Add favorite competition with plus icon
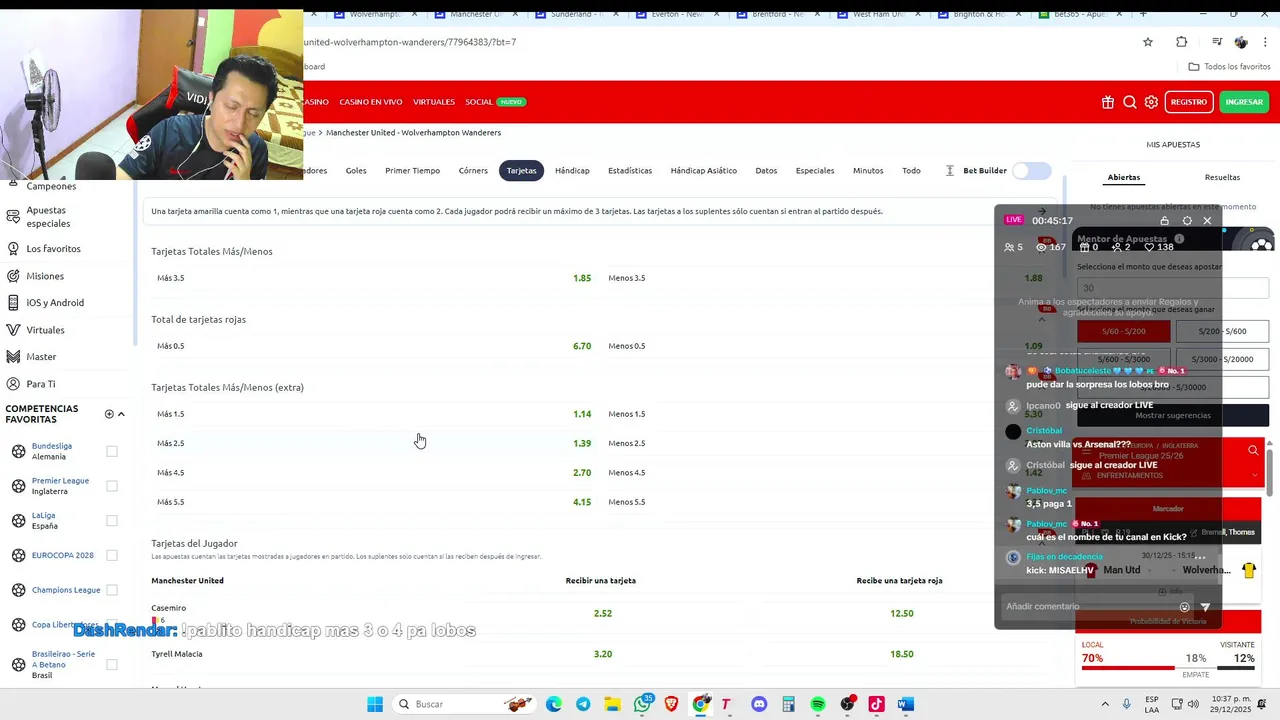 point(109,414)
